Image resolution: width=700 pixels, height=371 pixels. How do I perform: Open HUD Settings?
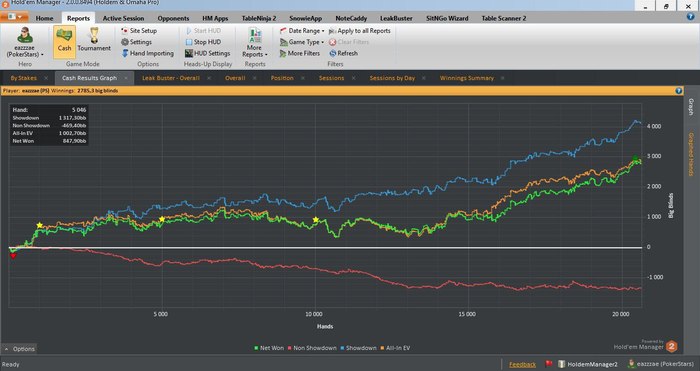click(x=208, y=53)
